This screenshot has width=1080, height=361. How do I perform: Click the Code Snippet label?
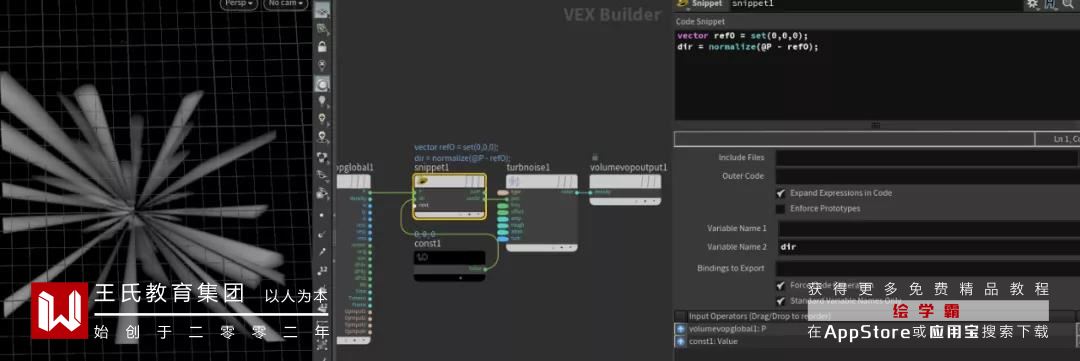click(x=701, y=21)
